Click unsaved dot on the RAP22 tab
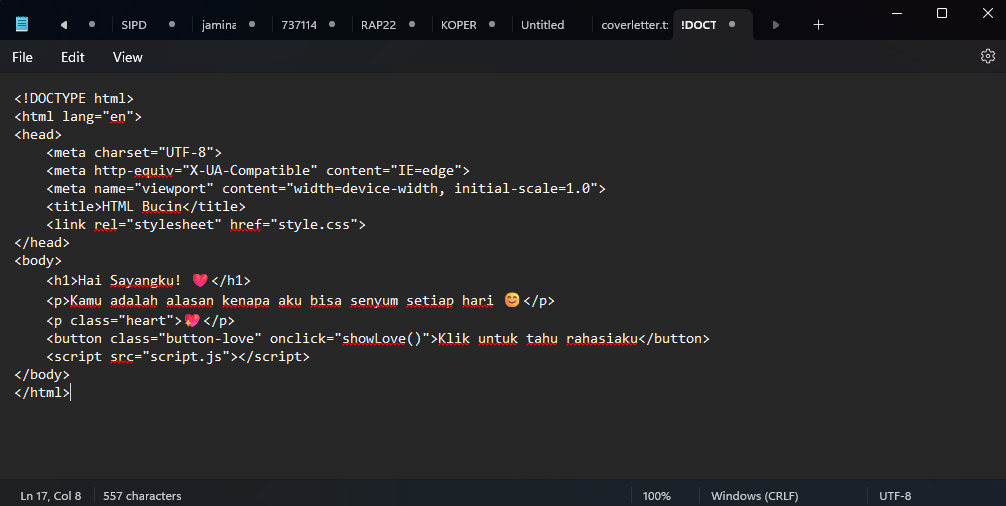 pyautogui.click(x=412, y=24)
